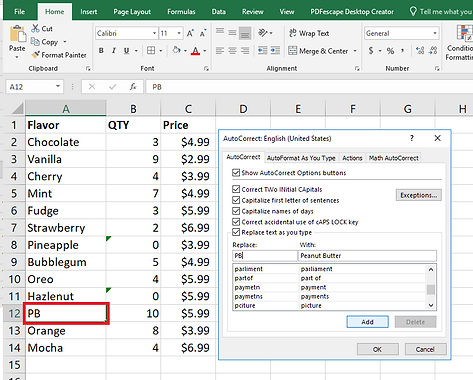Click the Insert Function fx icon
This screenshot has height=380, width=473.
pos(133,87)
